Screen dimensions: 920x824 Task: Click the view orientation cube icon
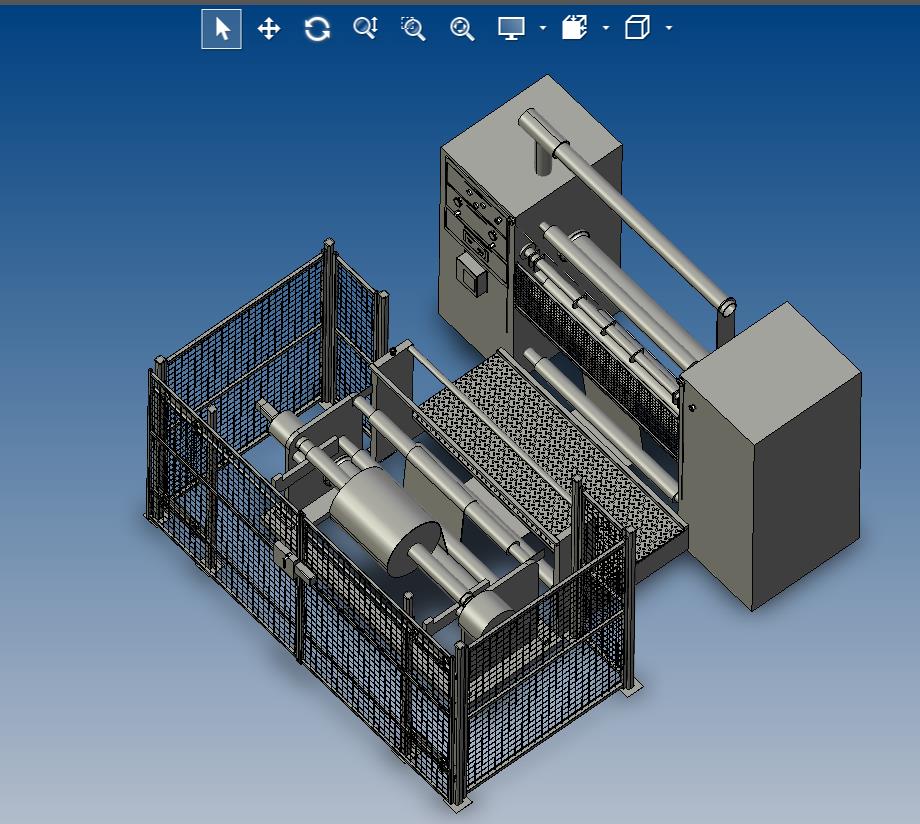coord(637,28)
